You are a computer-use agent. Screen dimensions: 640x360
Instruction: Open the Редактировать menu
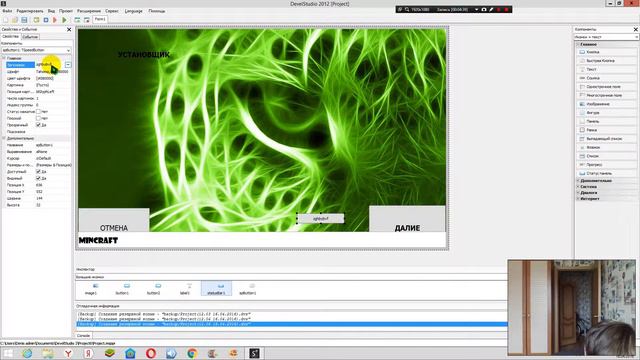click(30, 11)
